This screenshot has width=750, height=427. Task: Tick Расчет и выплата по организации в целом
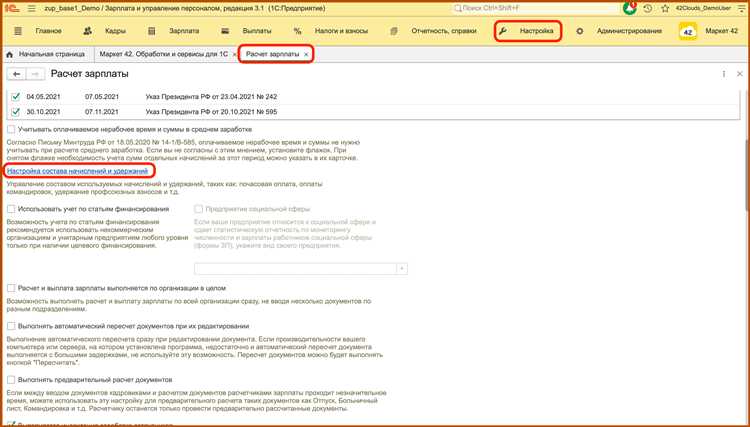pos(11,287)
